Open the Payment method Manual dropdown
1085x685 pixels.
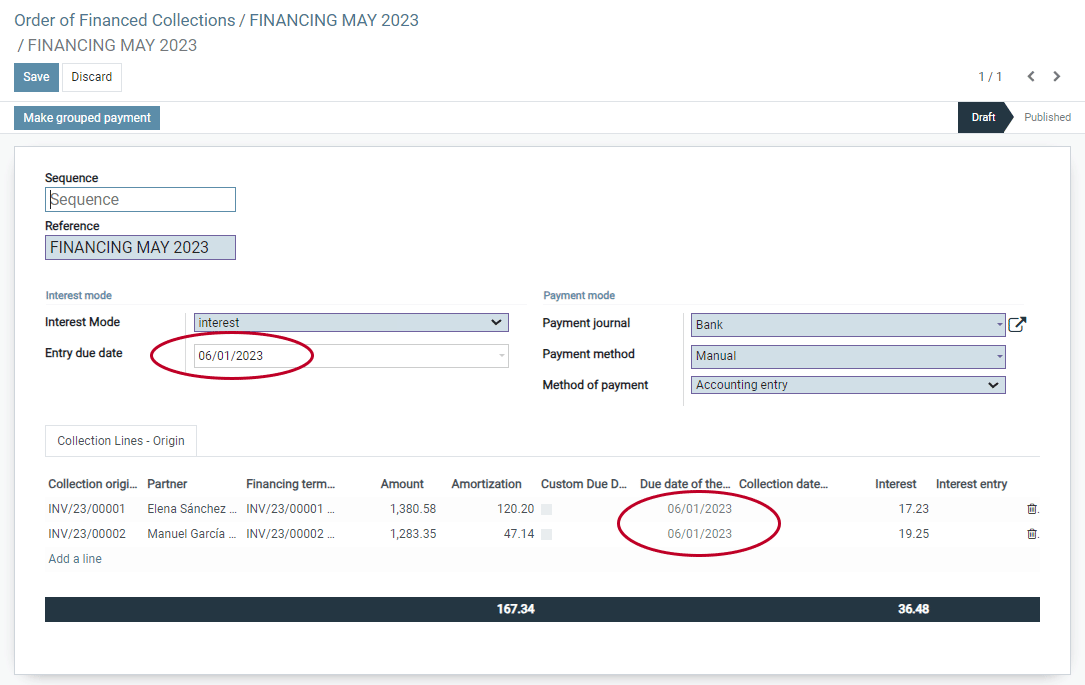[847, 356]
